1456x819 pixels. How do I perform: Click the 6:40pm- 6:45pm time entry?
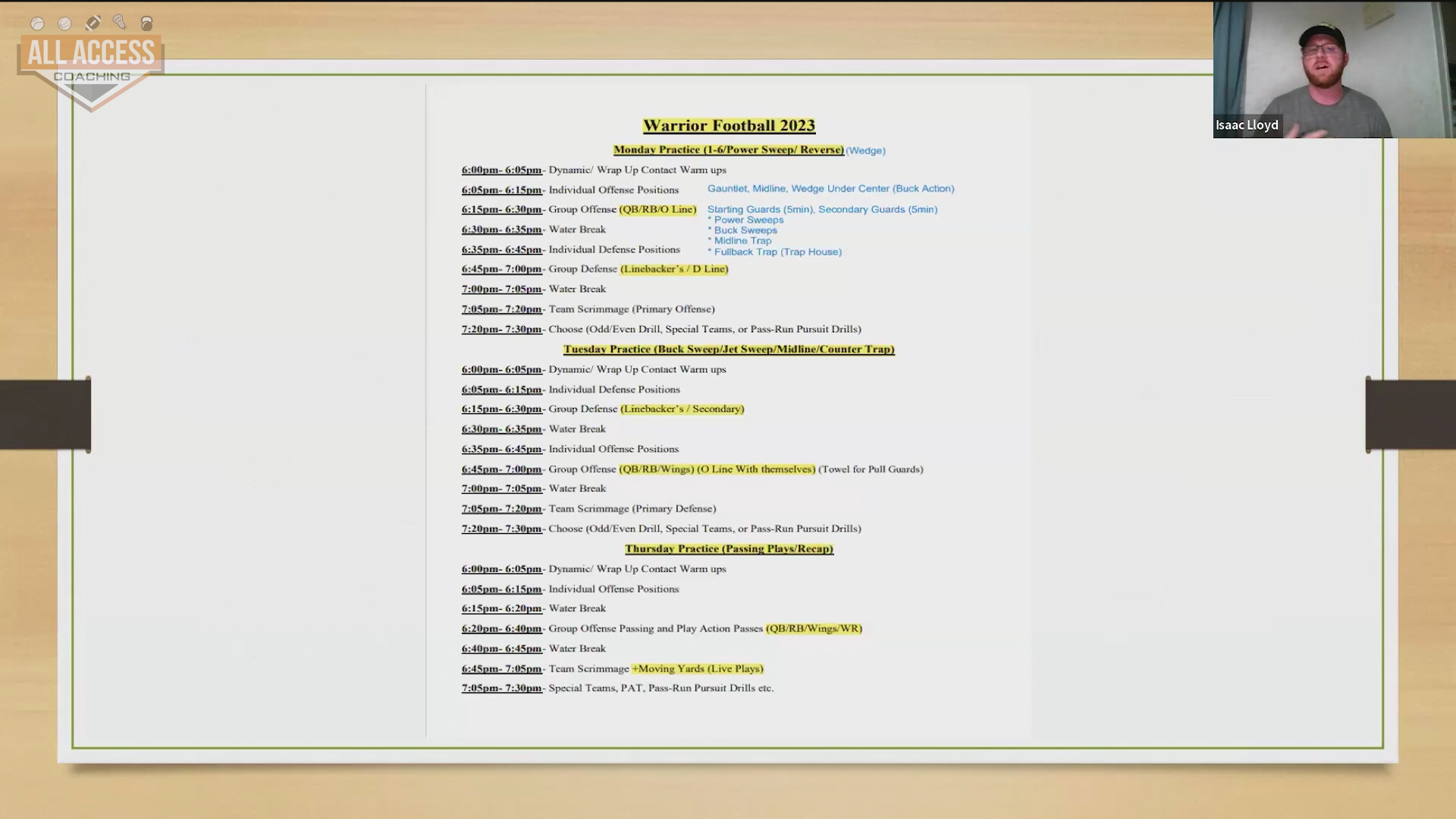[x=501, y=649]
